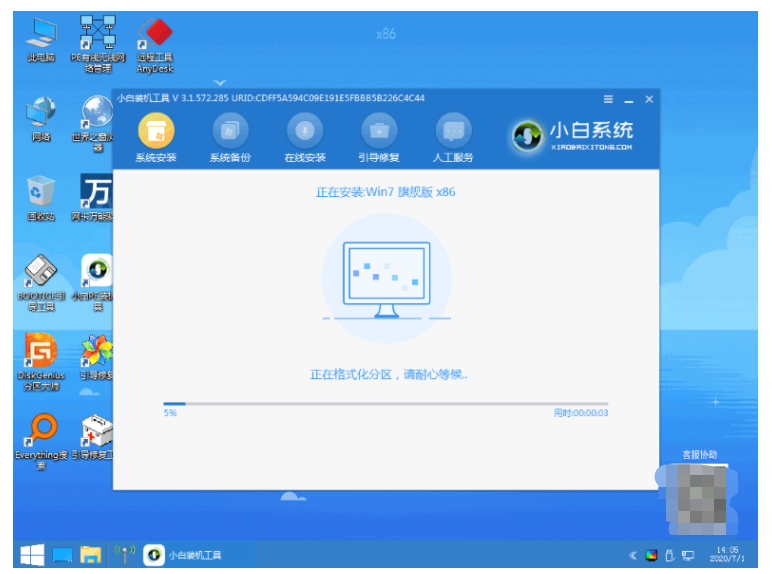This screenshot has width=772, height=574.
Task: Select the 在线安装 online install icon
Action: [x=305, y=137]
